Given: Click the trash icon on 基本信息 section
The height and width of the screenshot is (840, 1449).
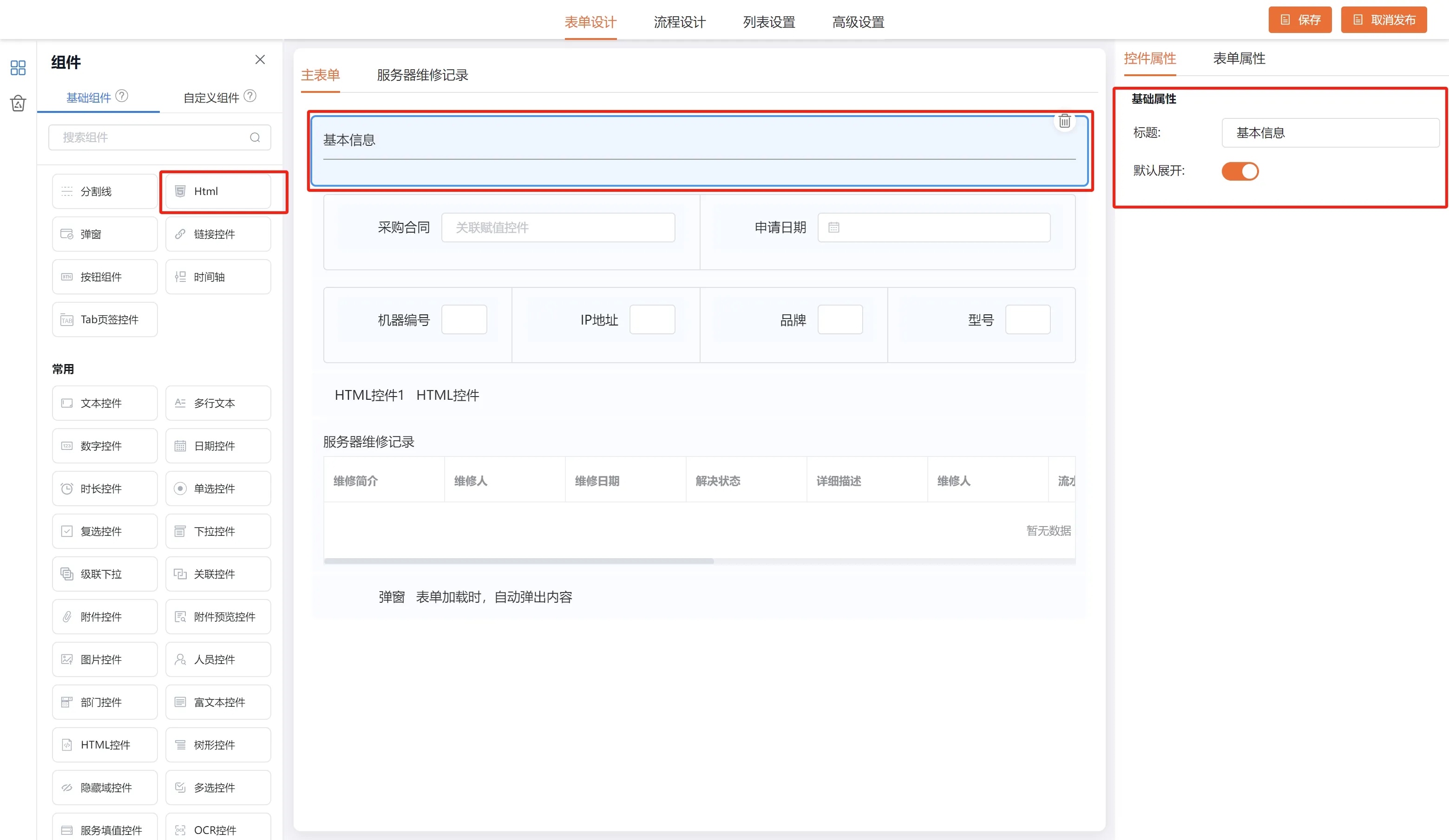Looking at the screenshot, I should tap(1064, 121).
